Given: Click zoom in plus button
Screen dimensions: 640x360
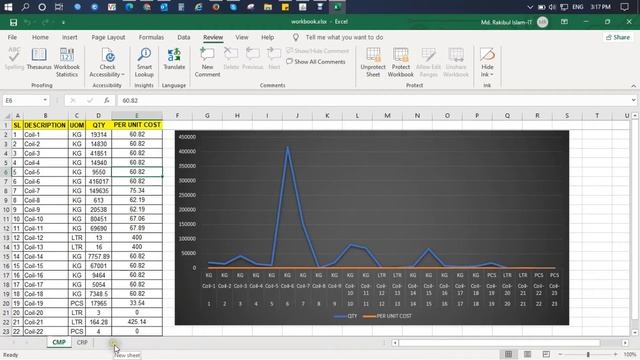Looking at the screenshot, I should (615, 354).
